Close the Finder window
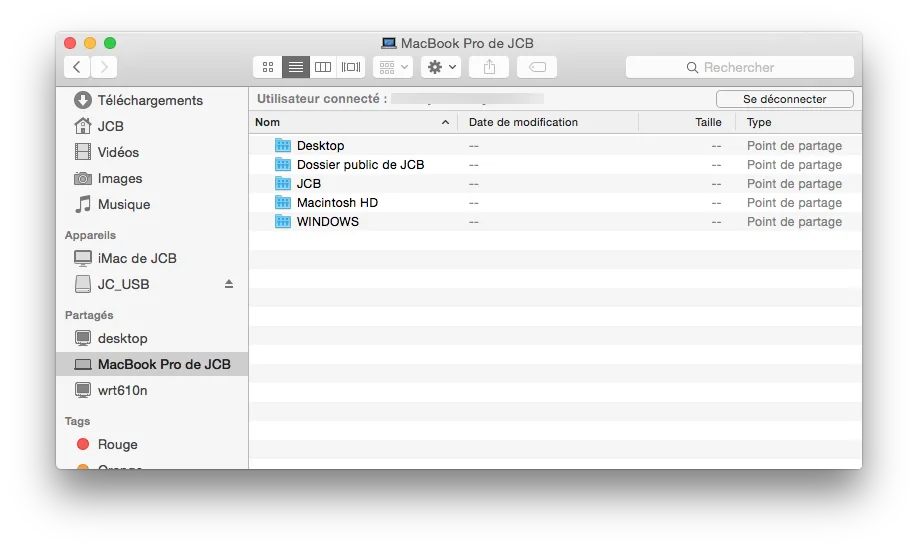The width and height of the screenshot is (918, 549). [x=70, y=43]
